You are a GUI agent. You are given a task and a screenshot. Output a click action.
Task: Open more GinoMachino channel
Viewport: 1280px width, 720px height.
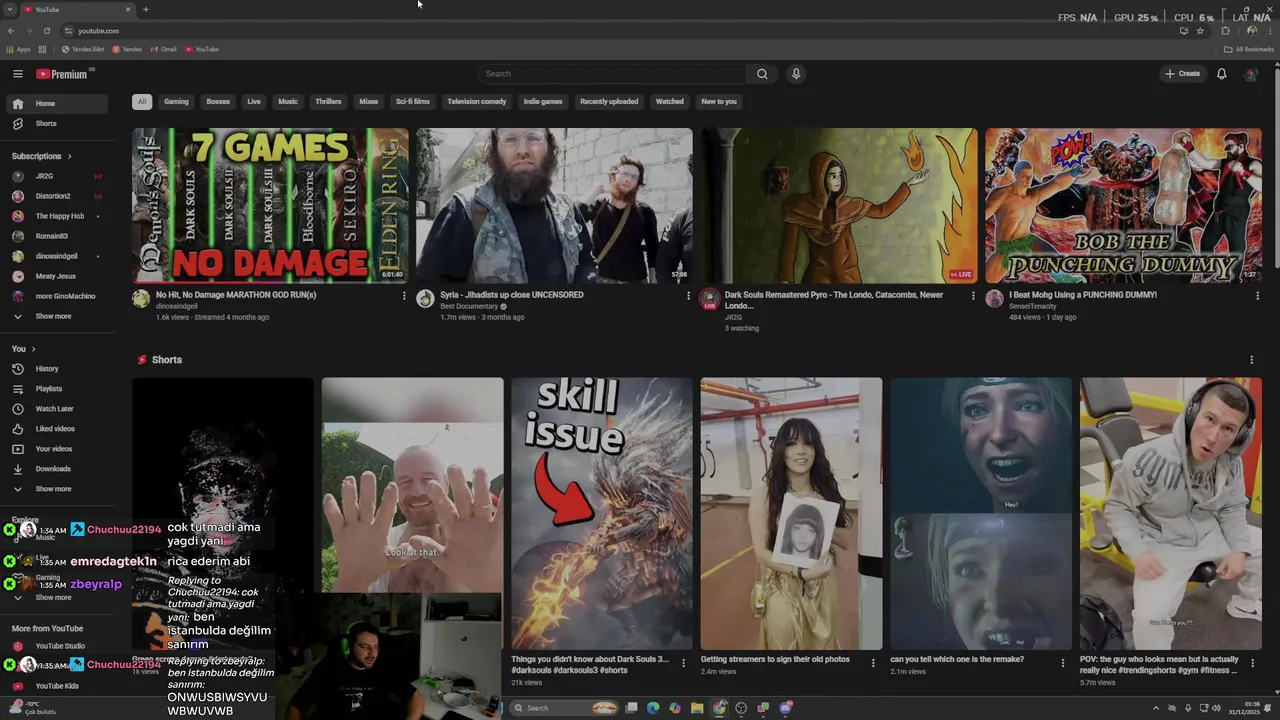[x=57, y=296]
